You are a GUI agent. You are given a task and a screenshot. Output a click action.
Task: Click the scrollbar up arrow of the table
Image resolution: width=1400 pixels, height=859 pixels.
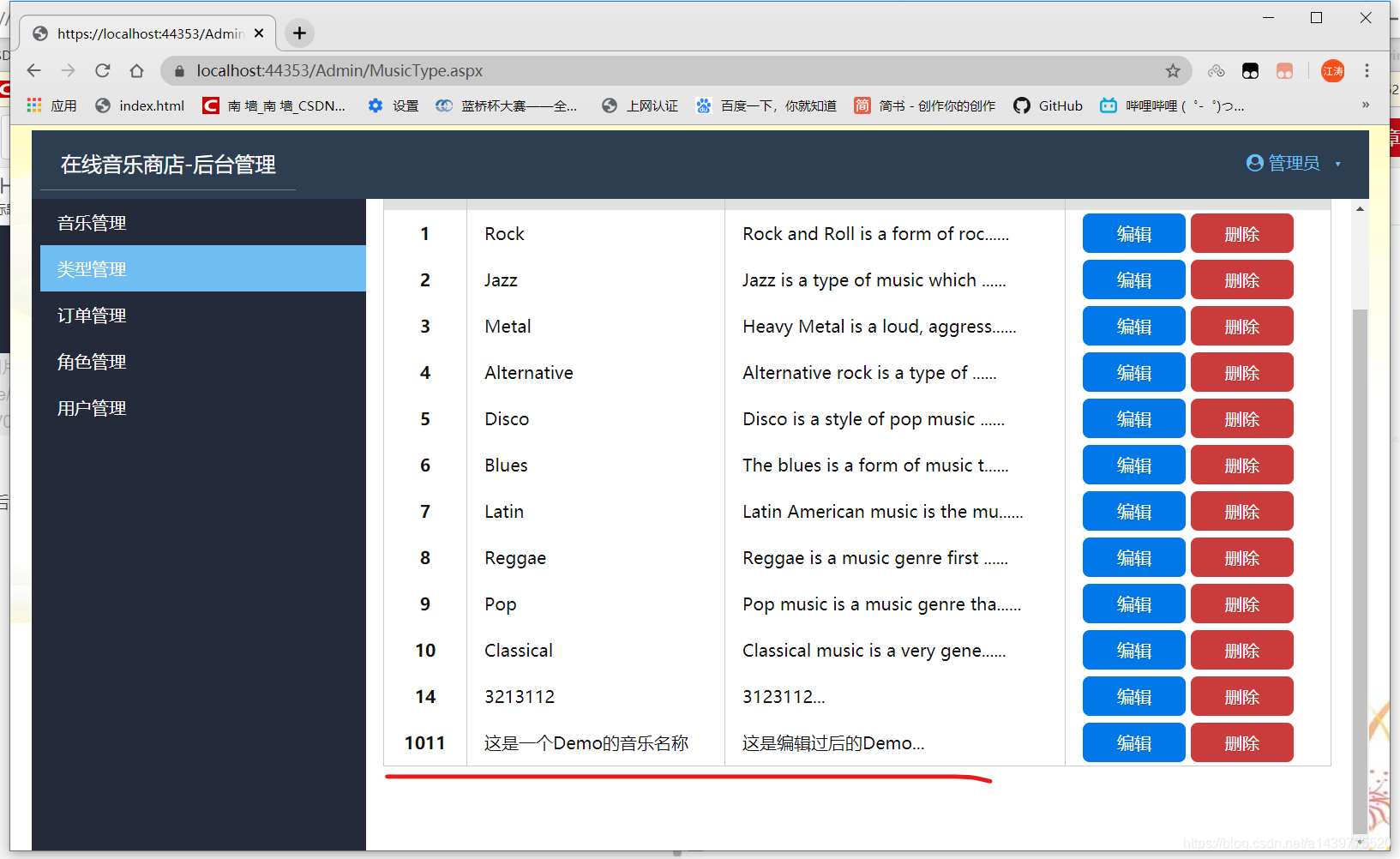tap(1360, 208)
